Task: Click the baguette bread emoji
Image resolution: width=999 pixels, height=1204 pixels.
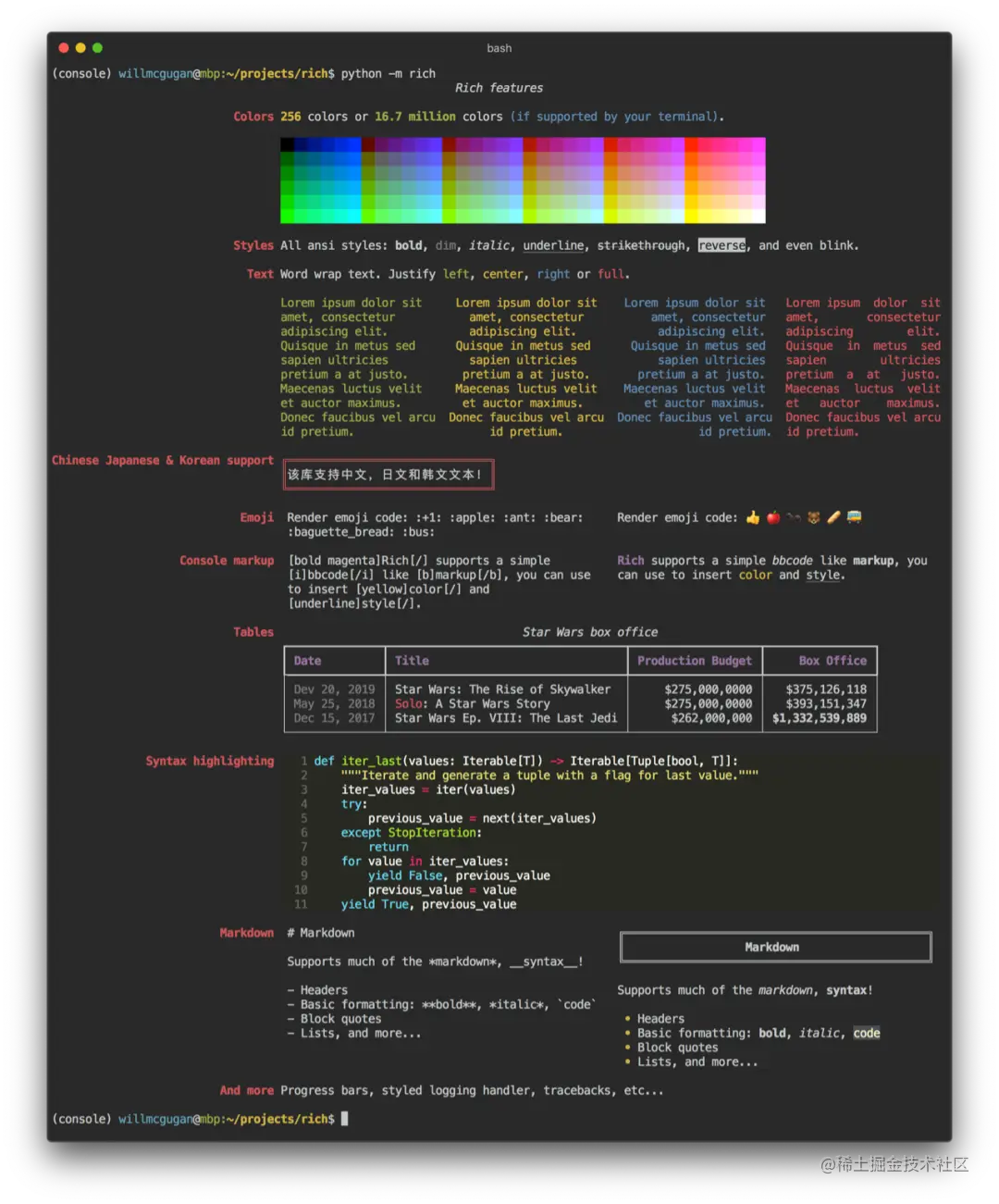Action: 833,517
